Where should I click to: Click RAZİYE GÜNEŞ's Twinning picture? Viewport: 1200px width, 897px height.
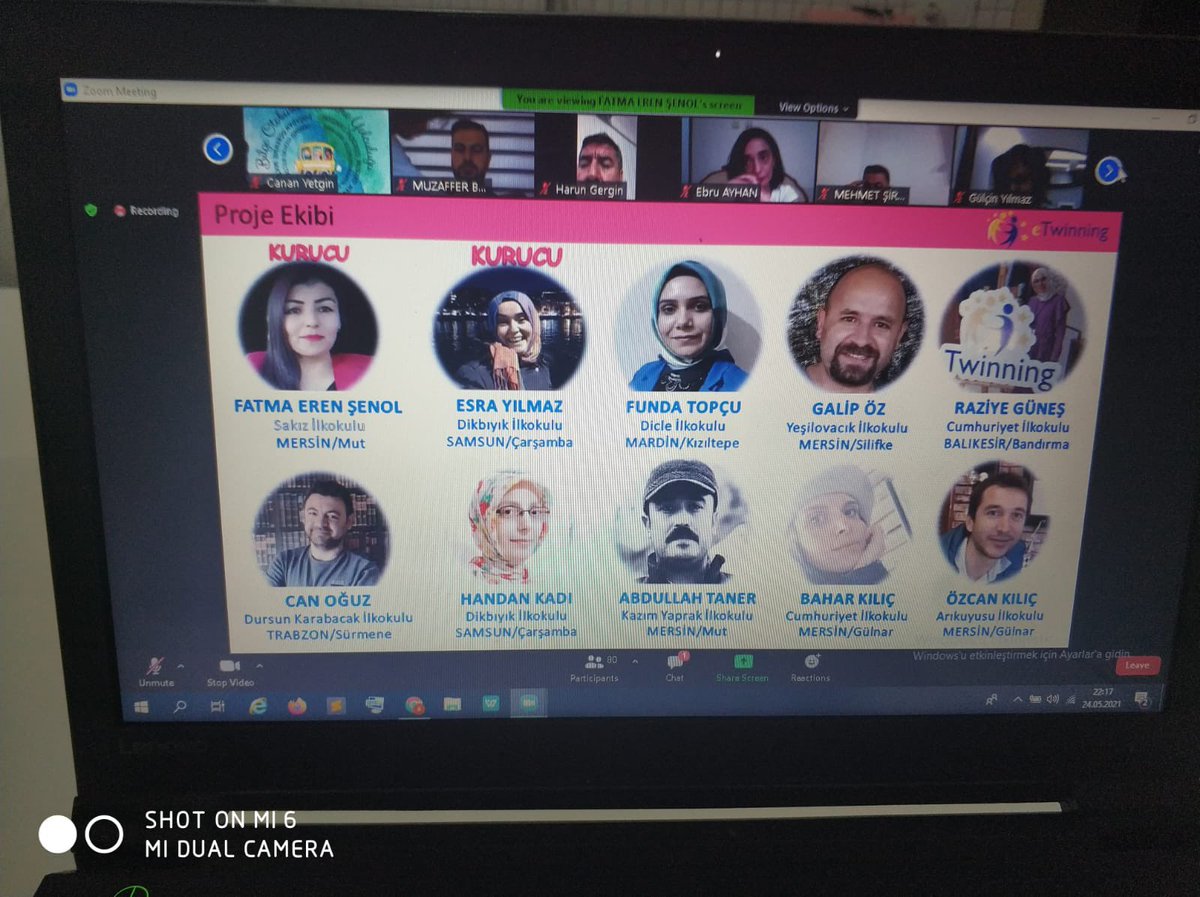coord(1013,327)
